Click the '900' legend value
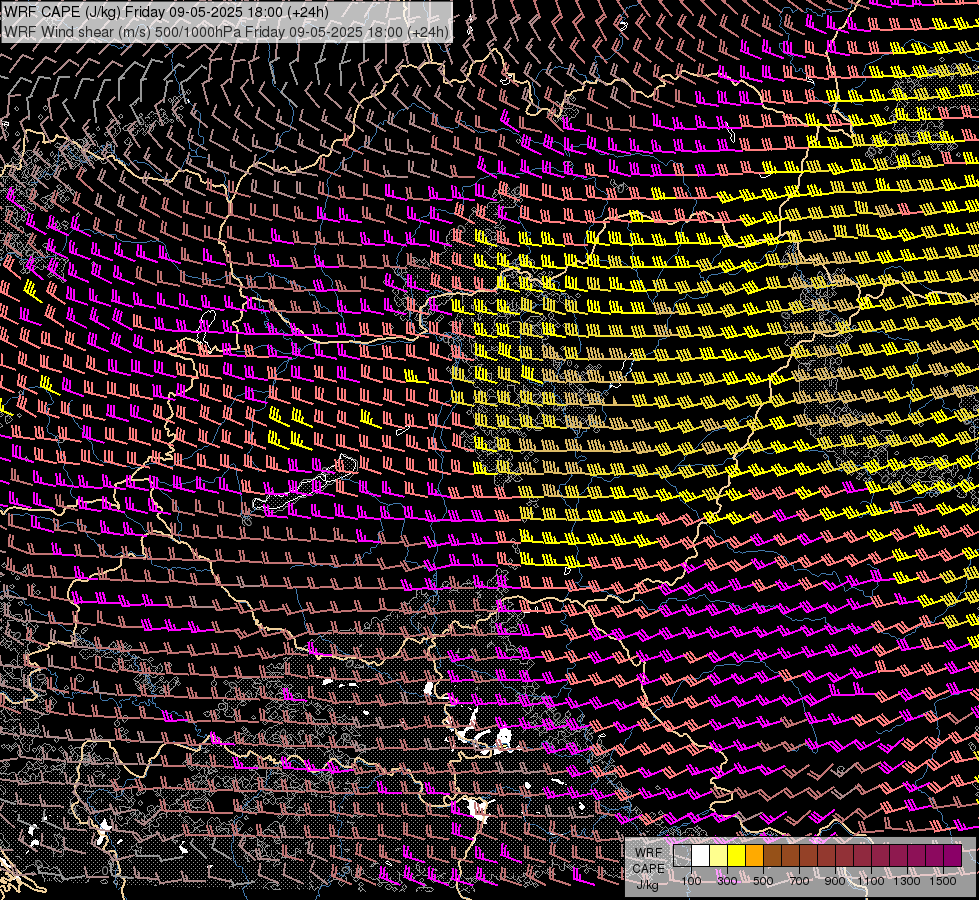Viewport: 979px width, 900px height. pyautogui.click(x=835, y=881)
